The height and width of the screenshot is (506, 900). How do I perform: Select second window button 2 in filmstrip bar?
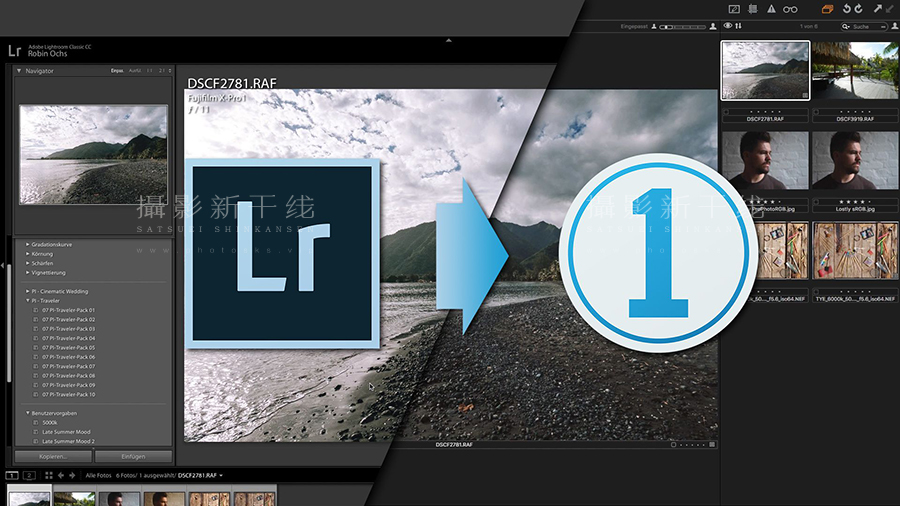[x=29, y=475]
